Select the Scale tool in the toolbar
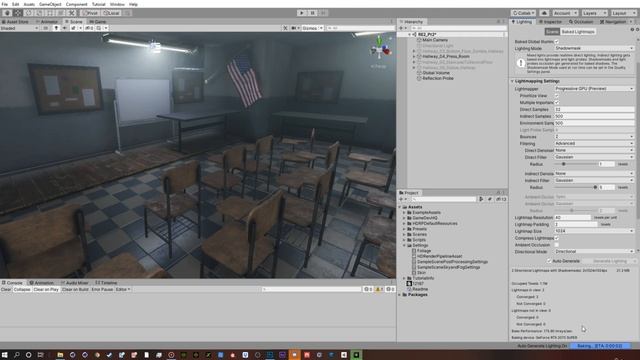This screenshot has height=360, width=640. (40, 13)
